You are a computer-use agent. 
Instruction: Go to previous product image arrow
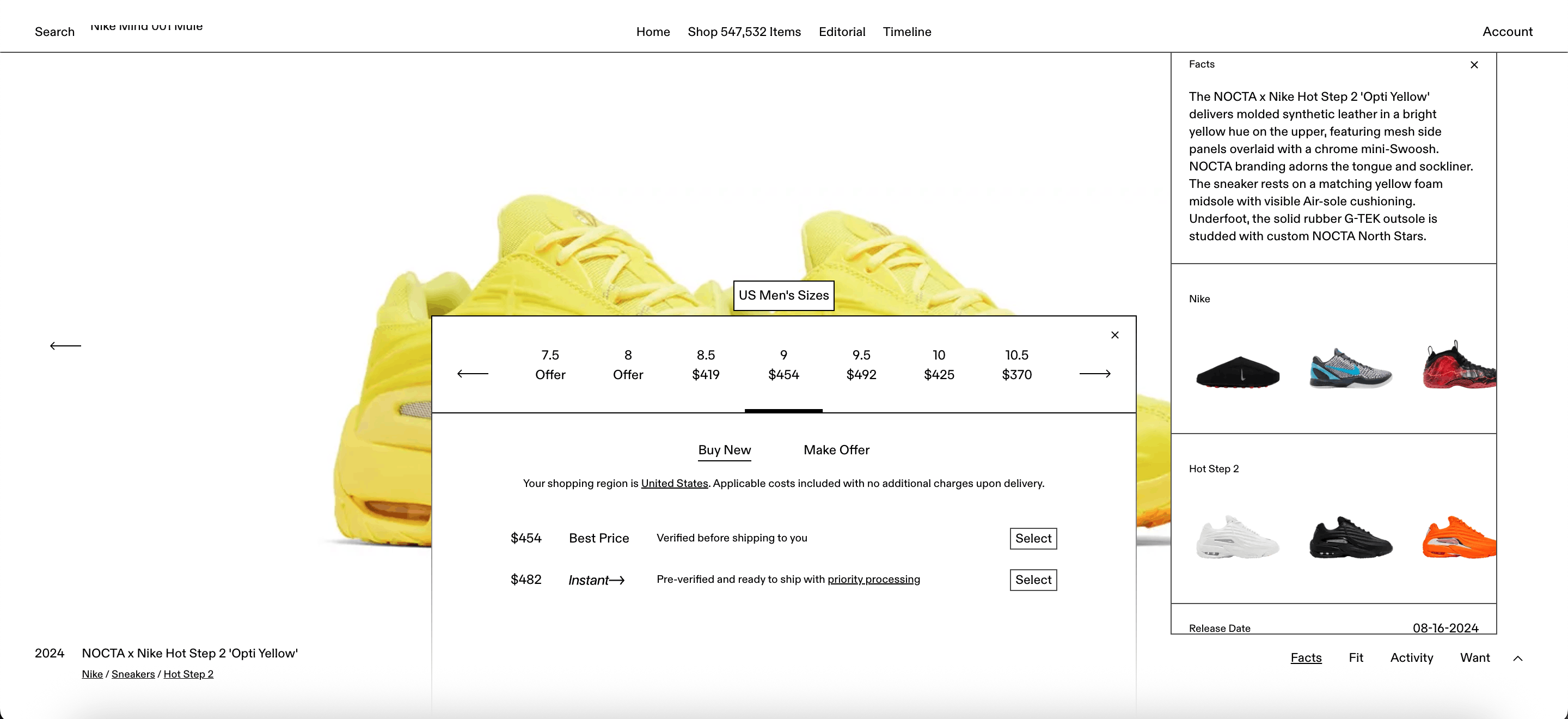coord(65,346)
